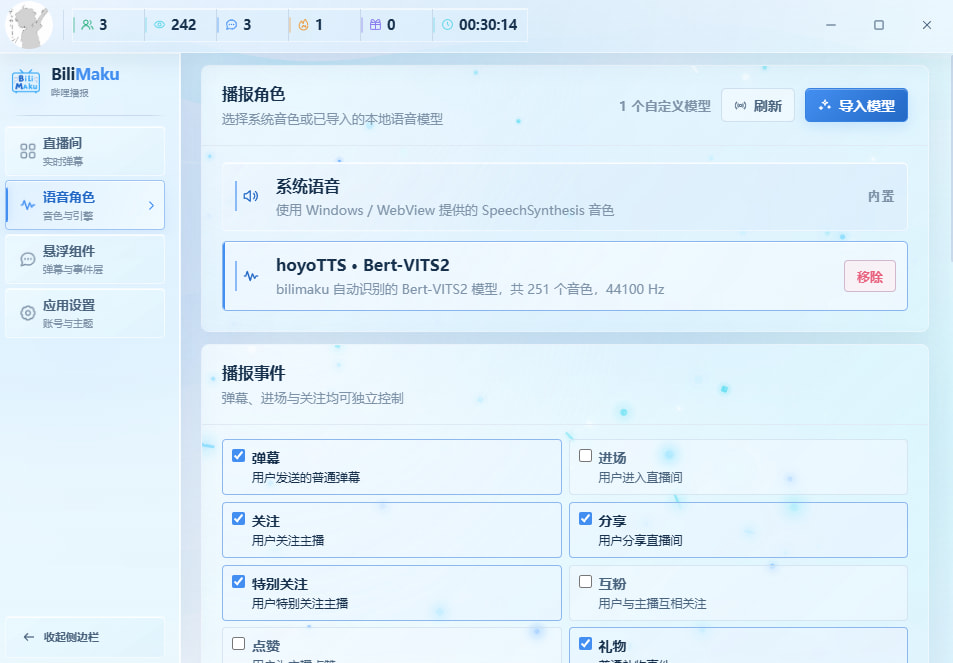Uncheck the 礼物 event checkbox
This screenshot has height=663, width=953.
[x=585, y=644]
